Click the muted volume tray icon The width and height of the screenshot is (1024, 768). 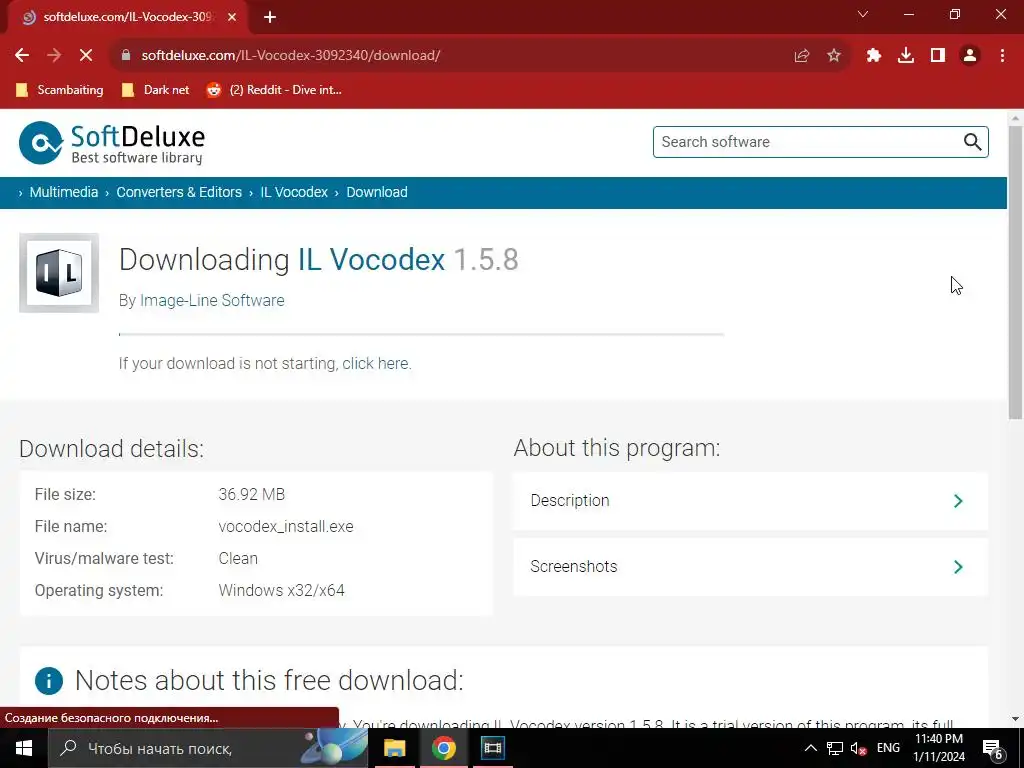[859, 748]
